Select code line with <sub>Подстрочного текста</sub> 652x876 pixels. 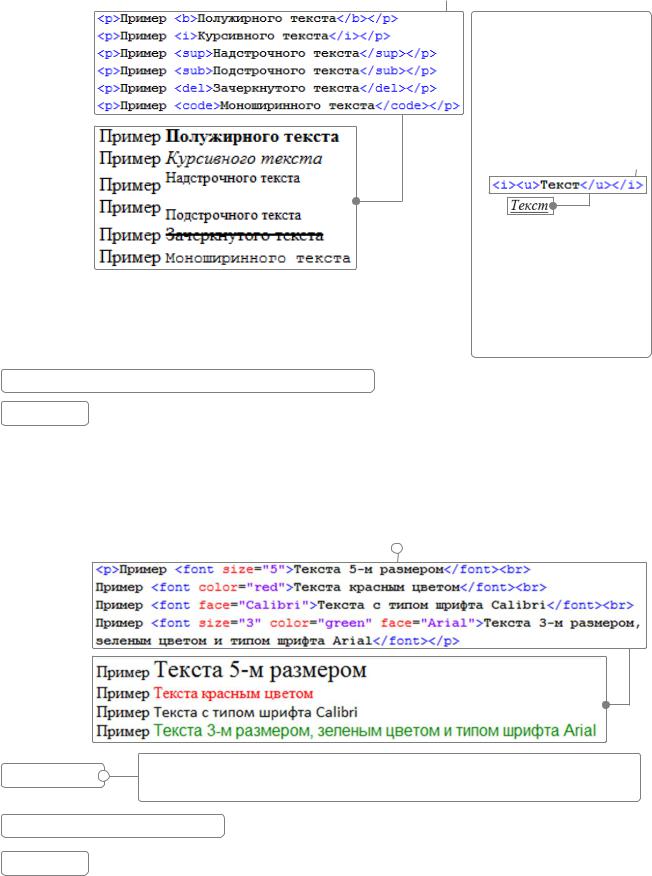pyautogui.click(x=266, y=70)
